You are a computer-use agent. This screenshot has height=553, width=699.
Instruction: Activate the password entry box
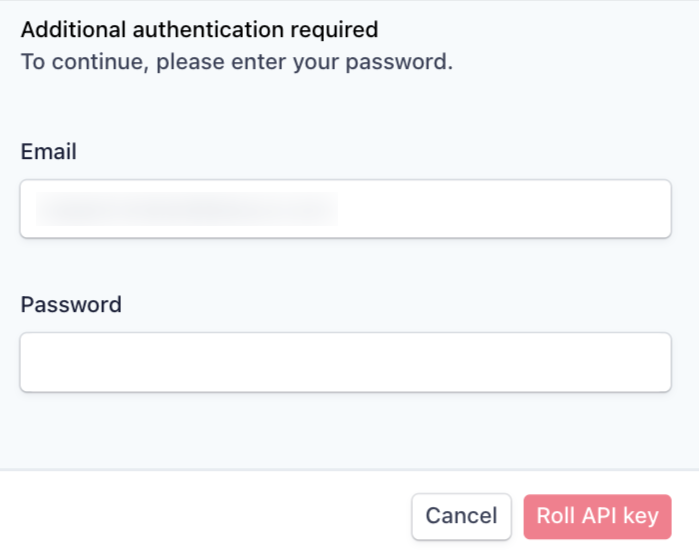(x=345, y=362)
